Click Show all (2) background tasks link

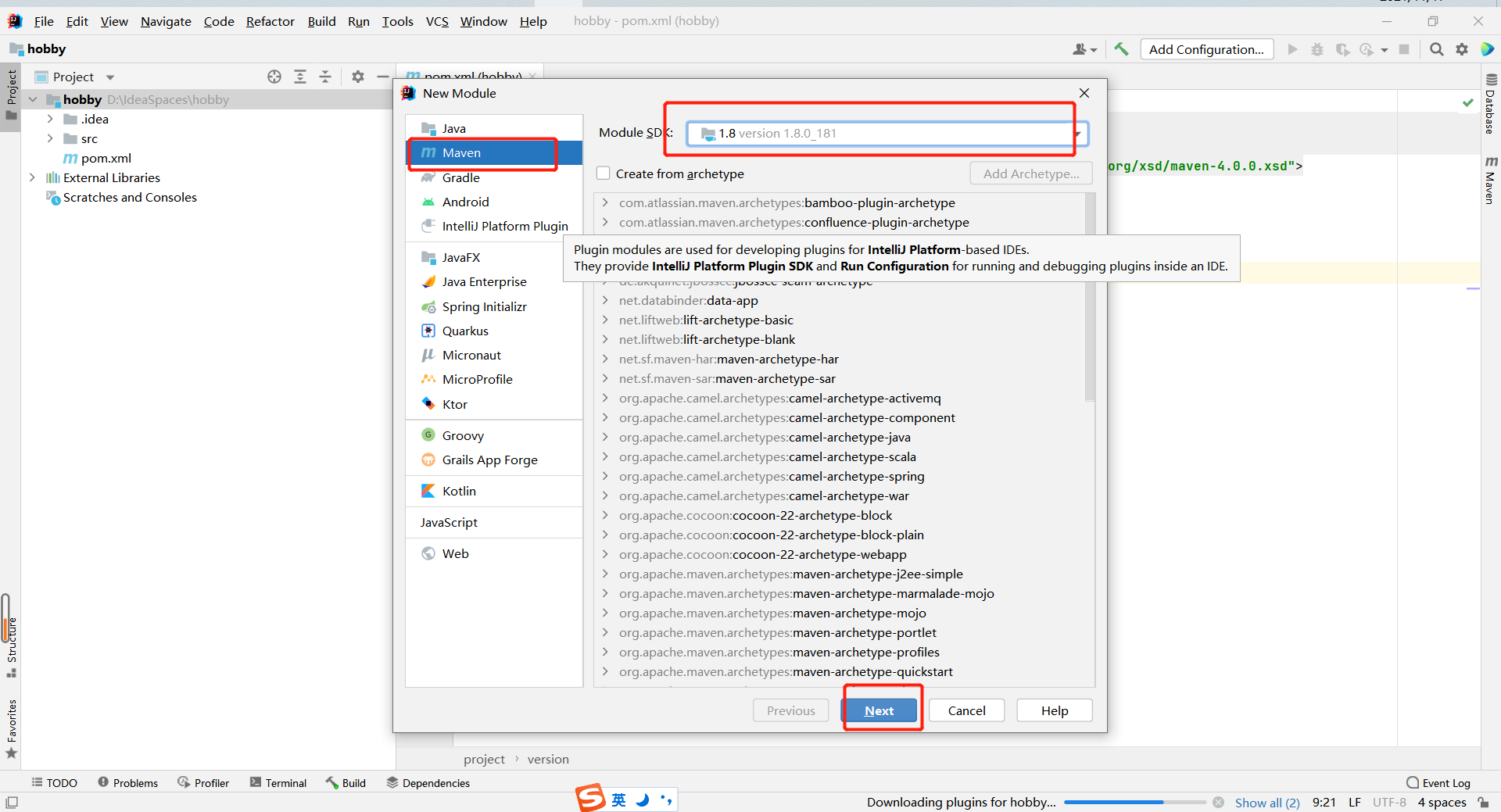point(1267,803)
